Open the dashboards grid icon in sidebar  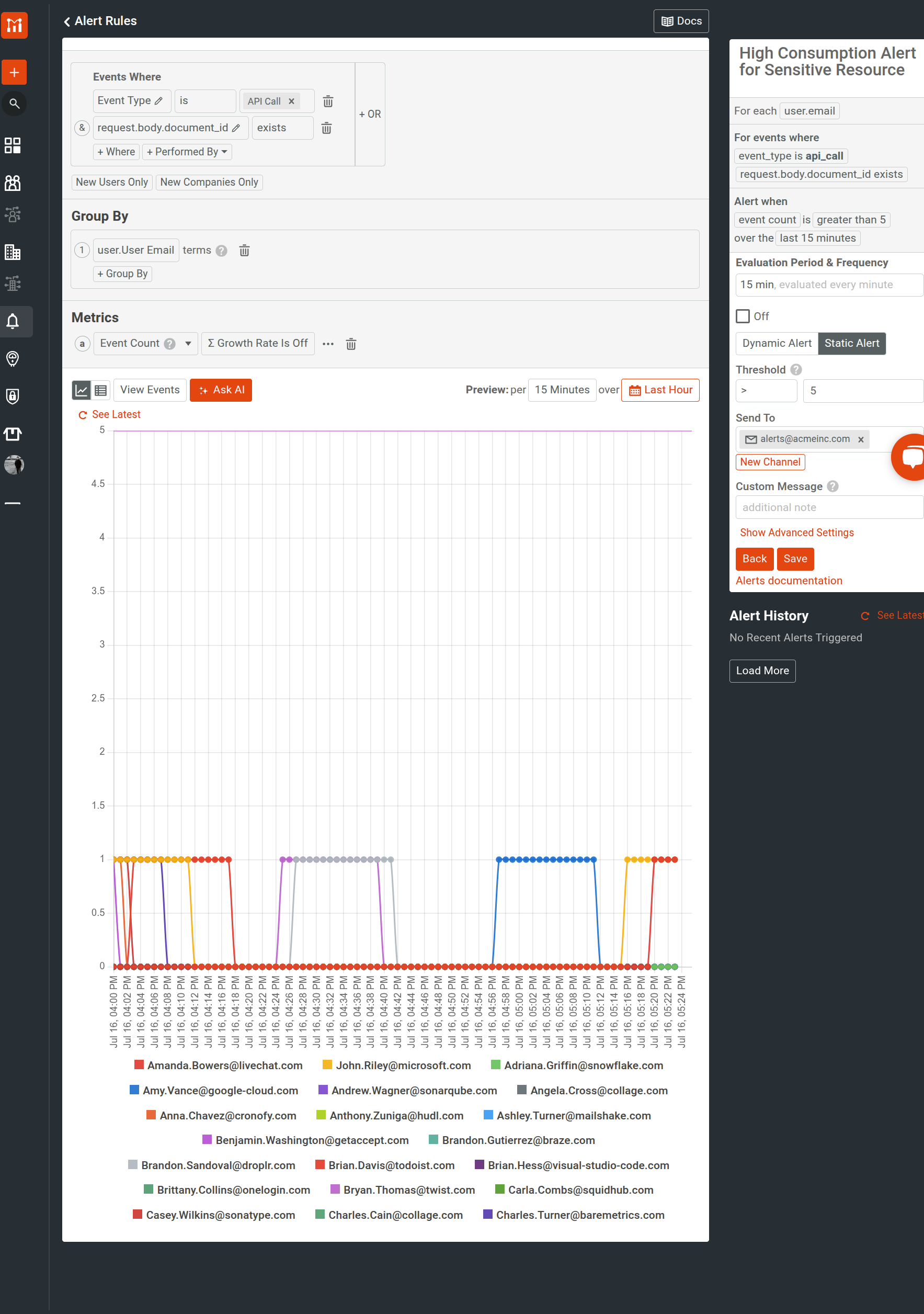(13, 146)
